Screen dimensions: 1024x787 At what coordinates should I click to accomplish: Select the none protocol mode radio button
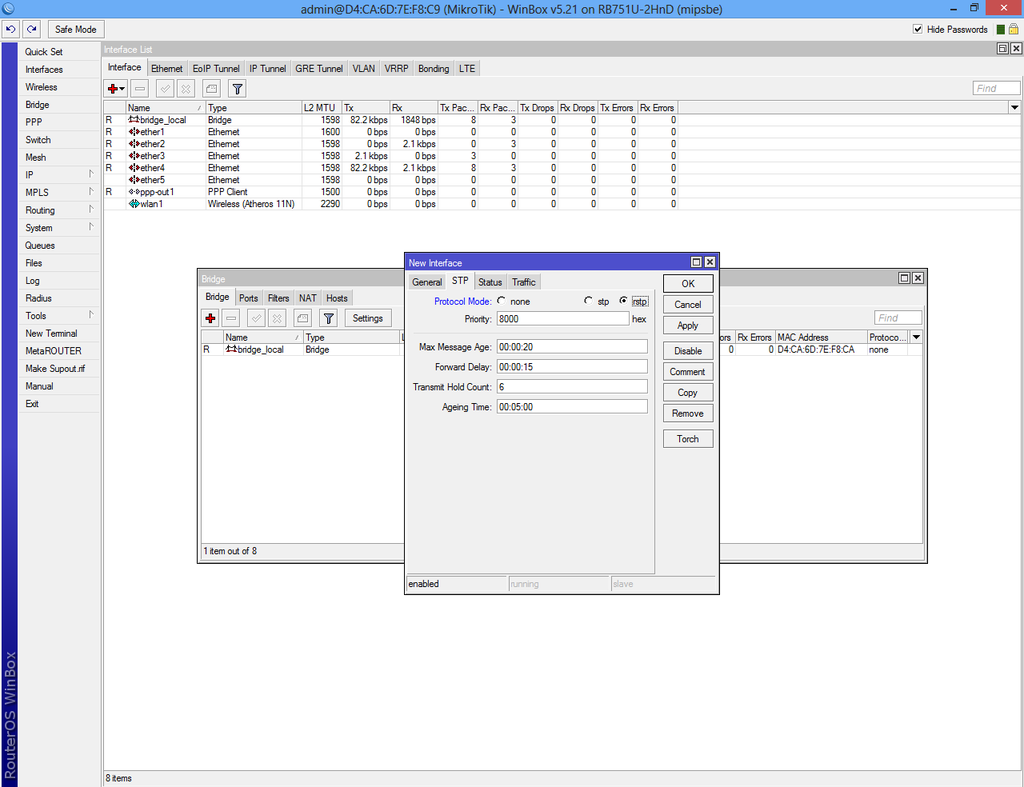500,300
